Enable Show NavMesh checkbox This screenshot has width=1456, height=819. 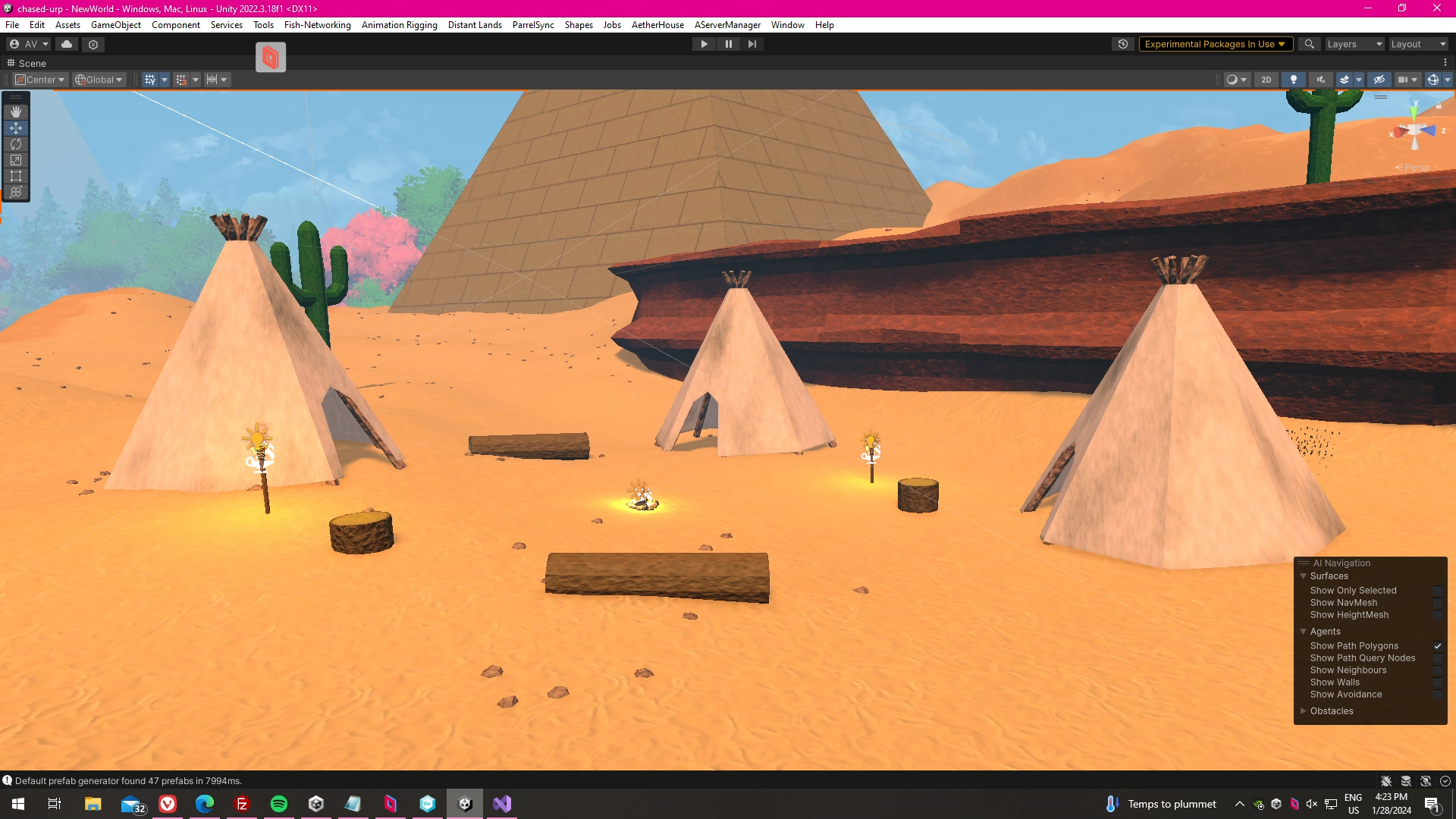(x=1438, y=603)
